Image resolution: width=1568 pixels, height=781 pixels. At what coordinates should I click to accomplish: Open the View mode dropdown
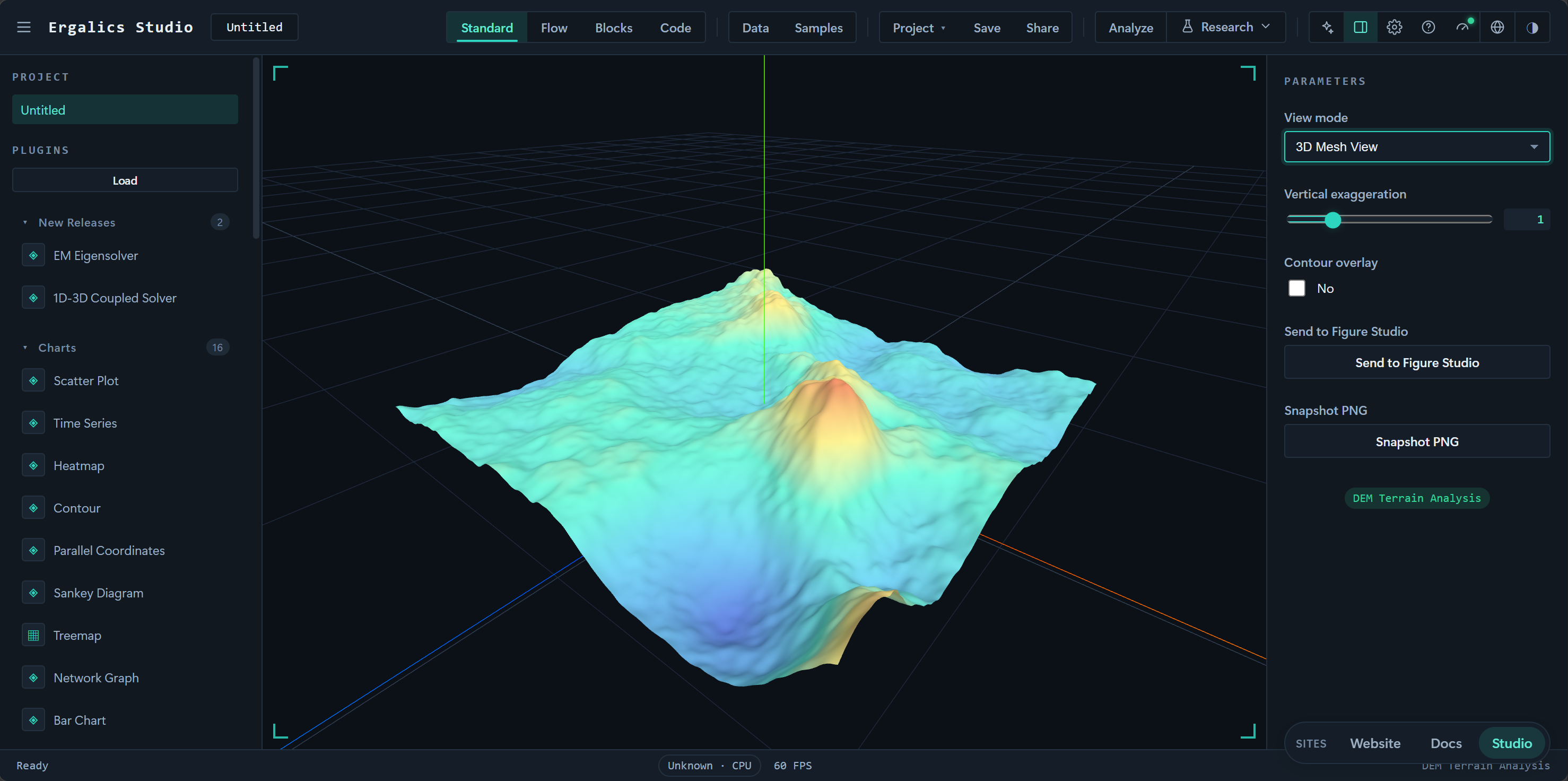(1417, 147)
